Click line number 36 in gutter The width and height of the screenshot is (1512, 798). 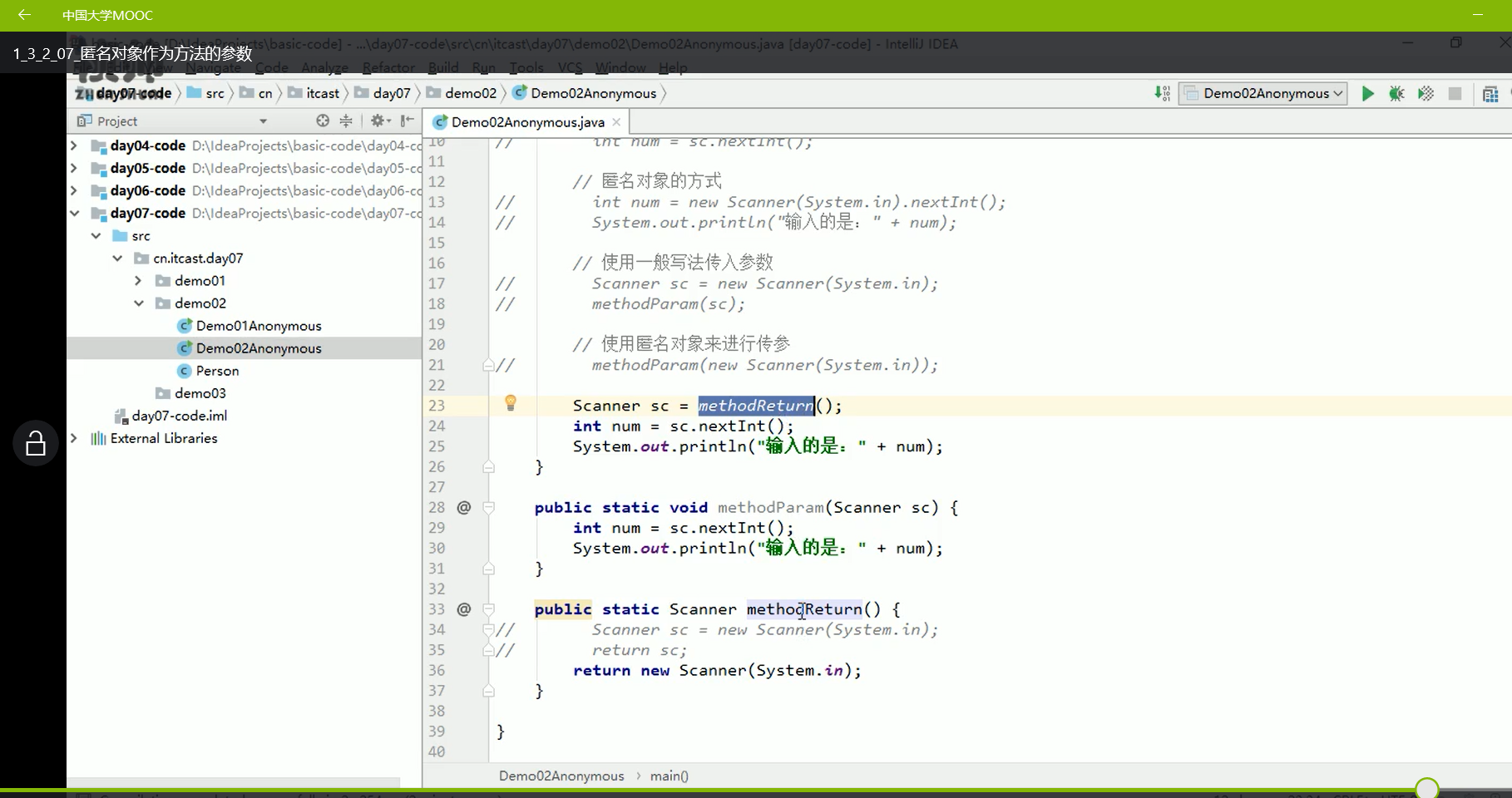(437, 670)
